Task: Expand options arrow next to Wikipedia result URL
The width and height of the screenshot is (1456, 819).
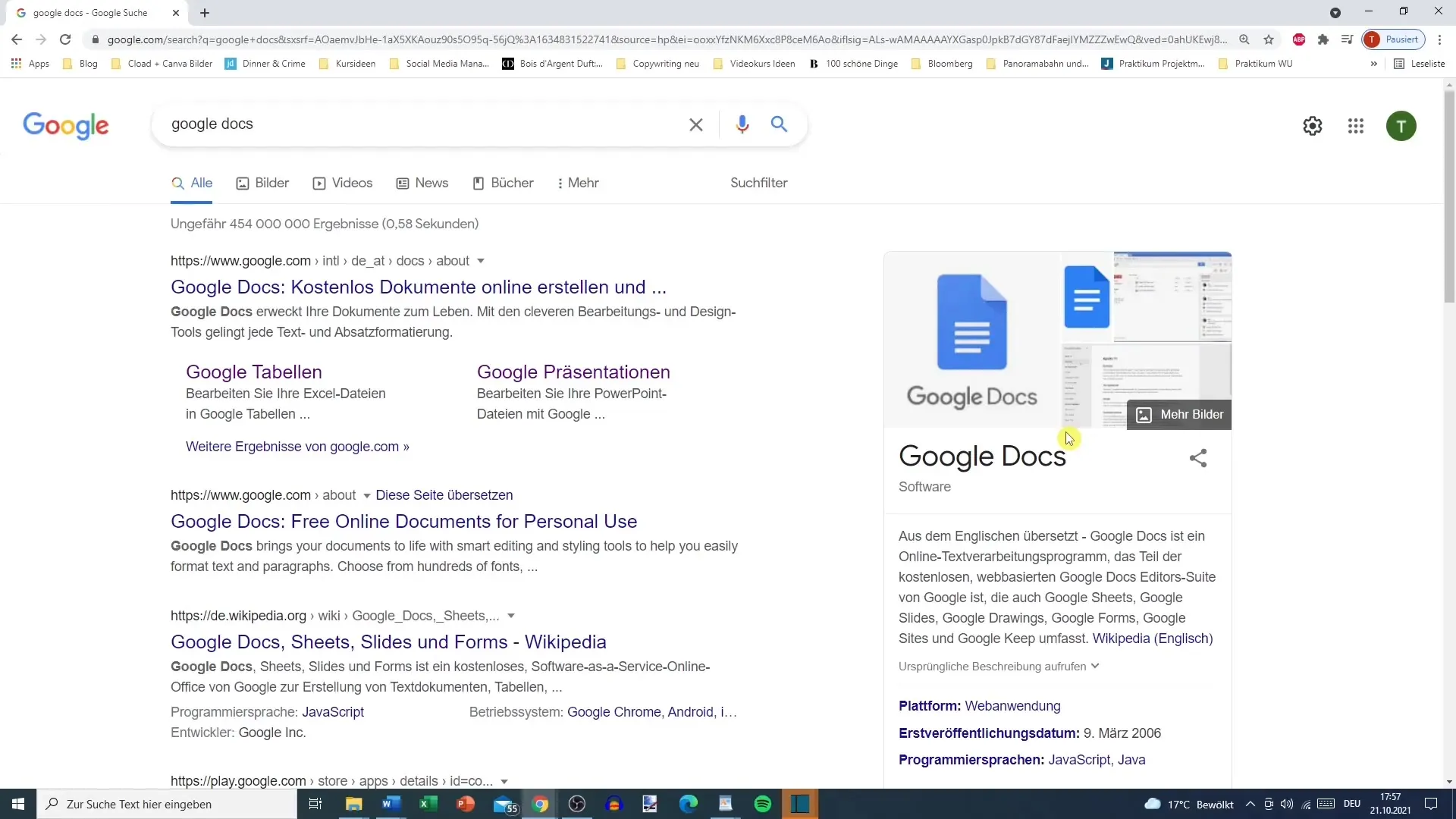Action: coord(510,616)
